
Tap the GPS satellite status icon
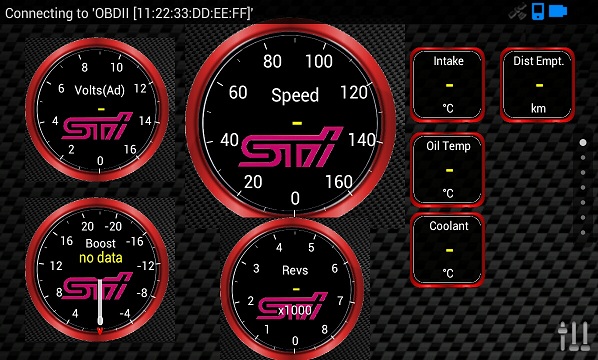518,12
